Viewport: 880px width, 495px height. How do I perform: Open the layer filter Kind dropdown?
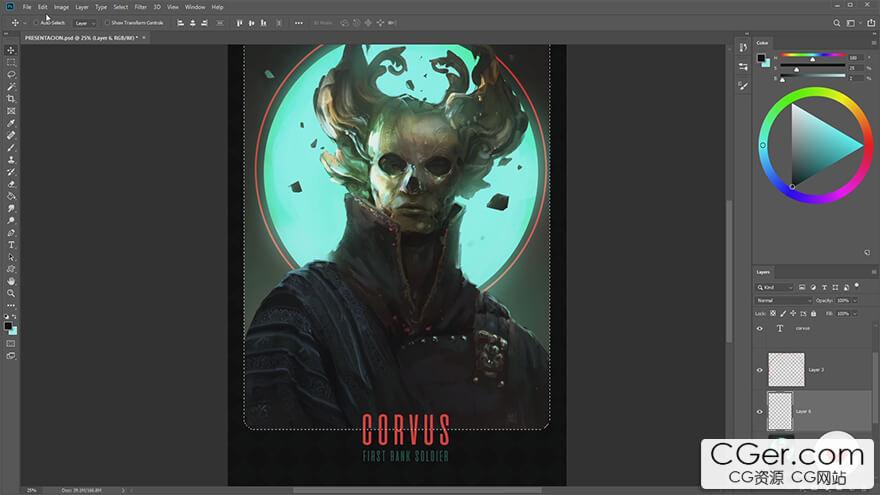click(774, 287)
